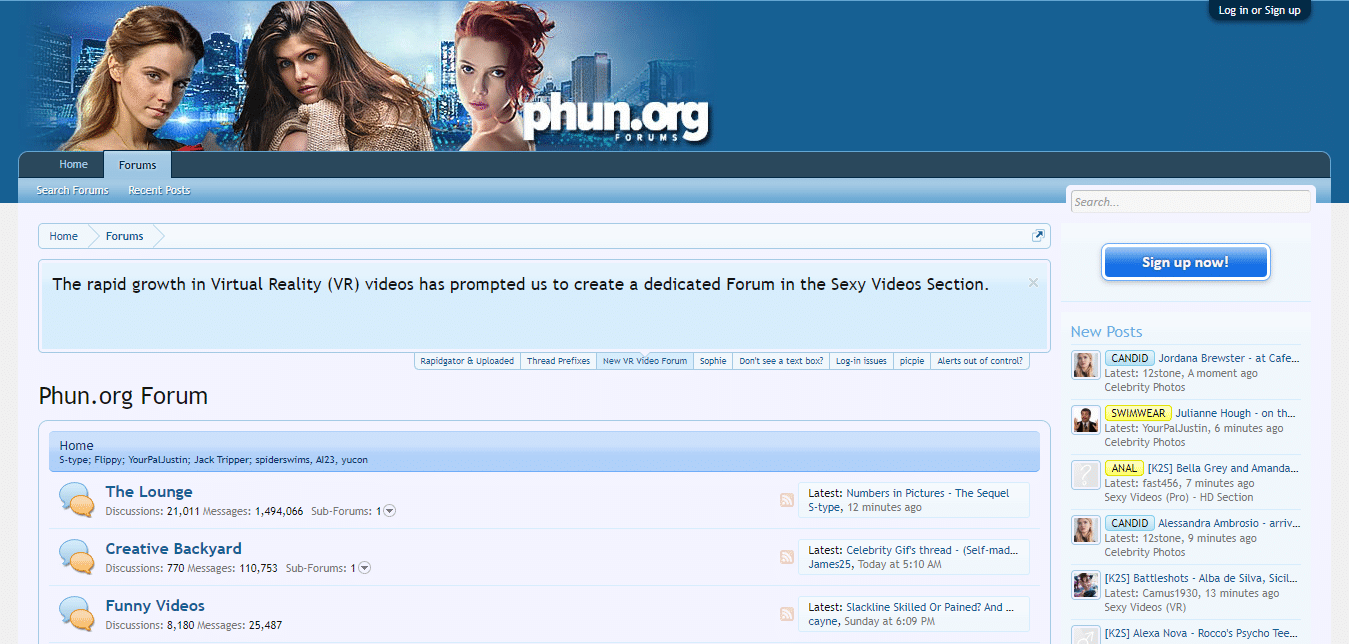Open moderator yucon link
This screenshot has width=1349, height=644.
click(354, 460)
